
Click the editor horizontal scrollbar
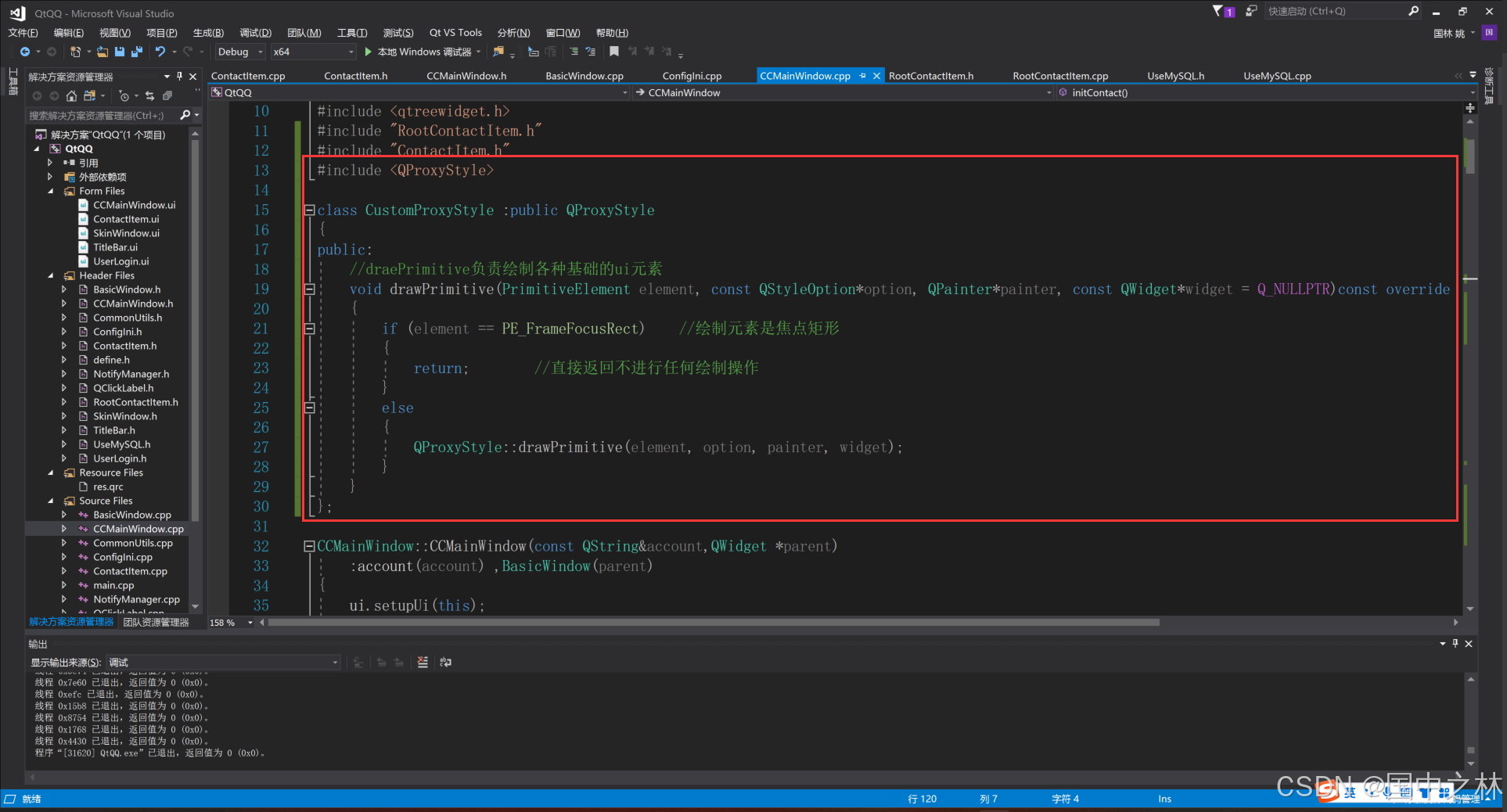point(714,623)
